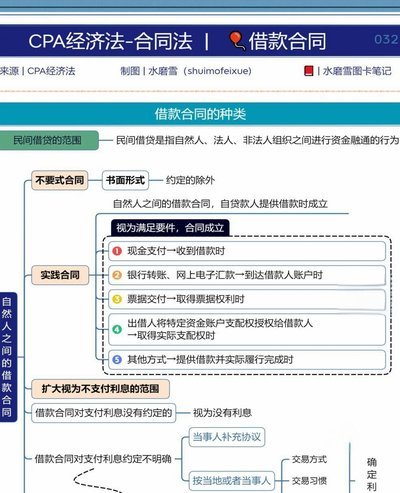400x493 pixels.
Task: Click the orange number 2 circle
Action: [x=117, y=275]
